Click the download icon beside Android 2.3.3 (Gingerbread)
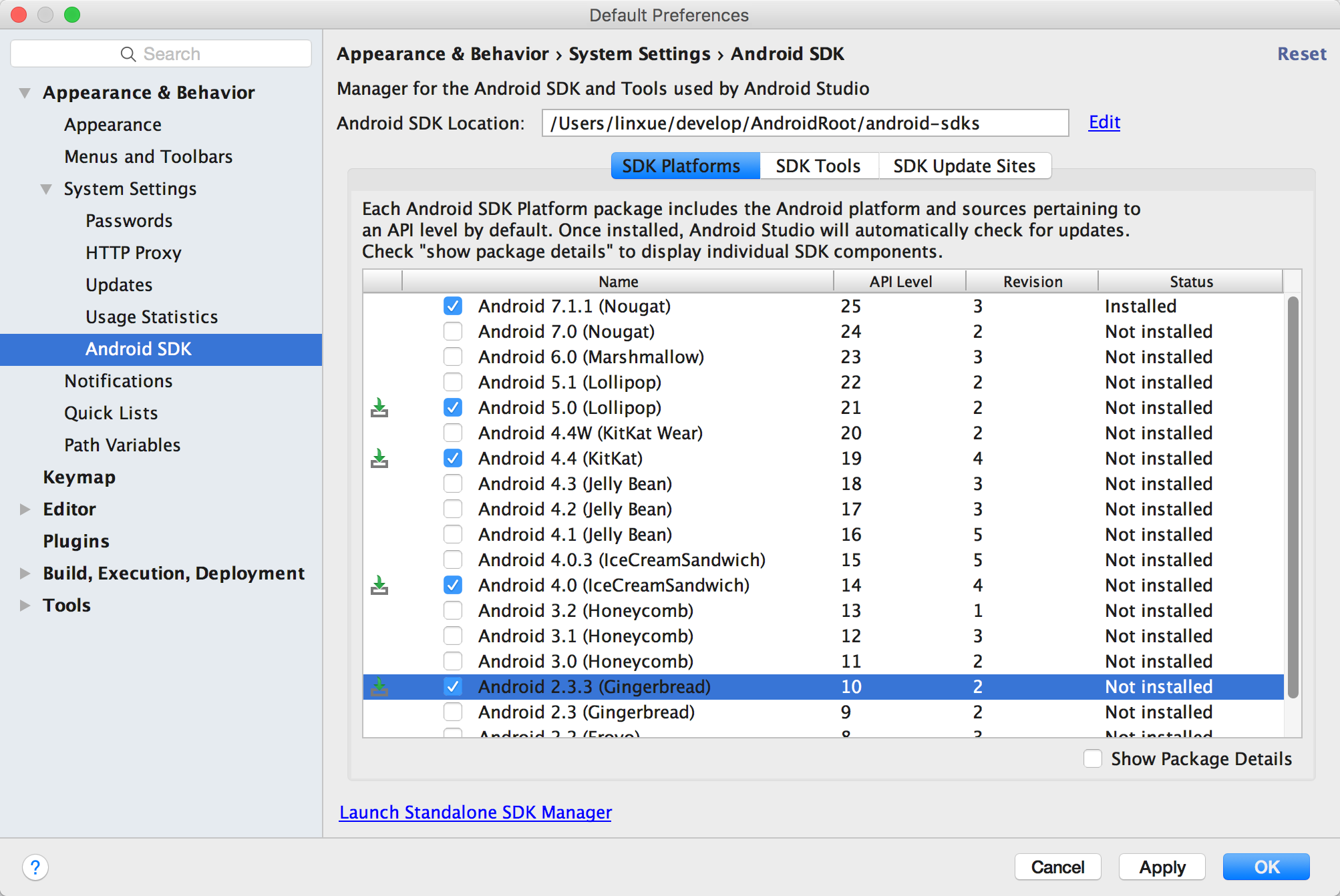 379,686
